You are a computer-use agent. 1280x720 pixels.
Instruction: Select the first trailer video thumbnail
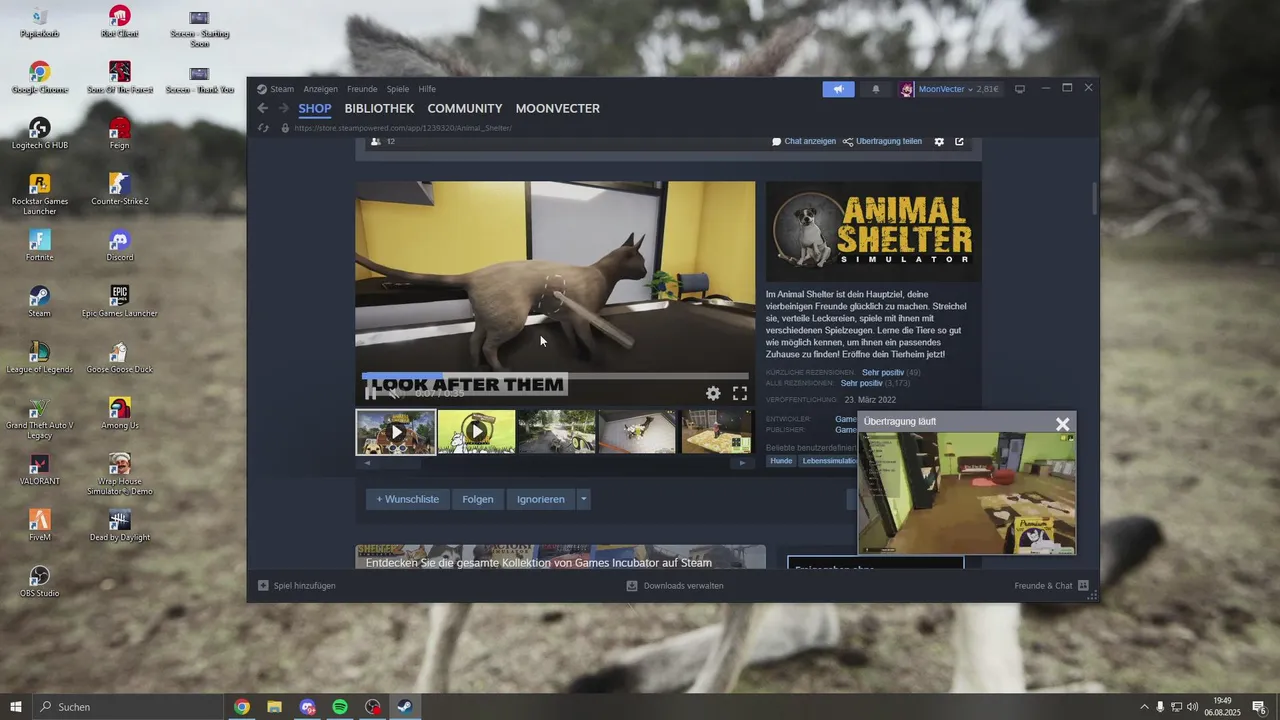396,432
